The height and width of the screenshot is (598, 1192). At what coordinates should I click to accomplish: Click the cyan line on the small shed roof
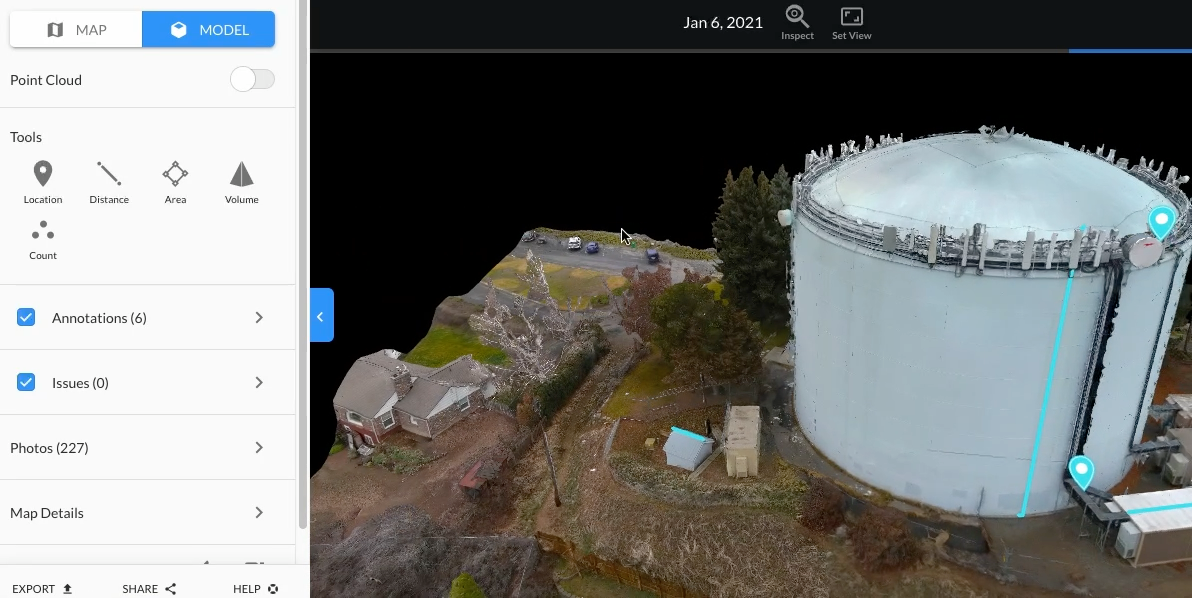[x=690, y=434]
